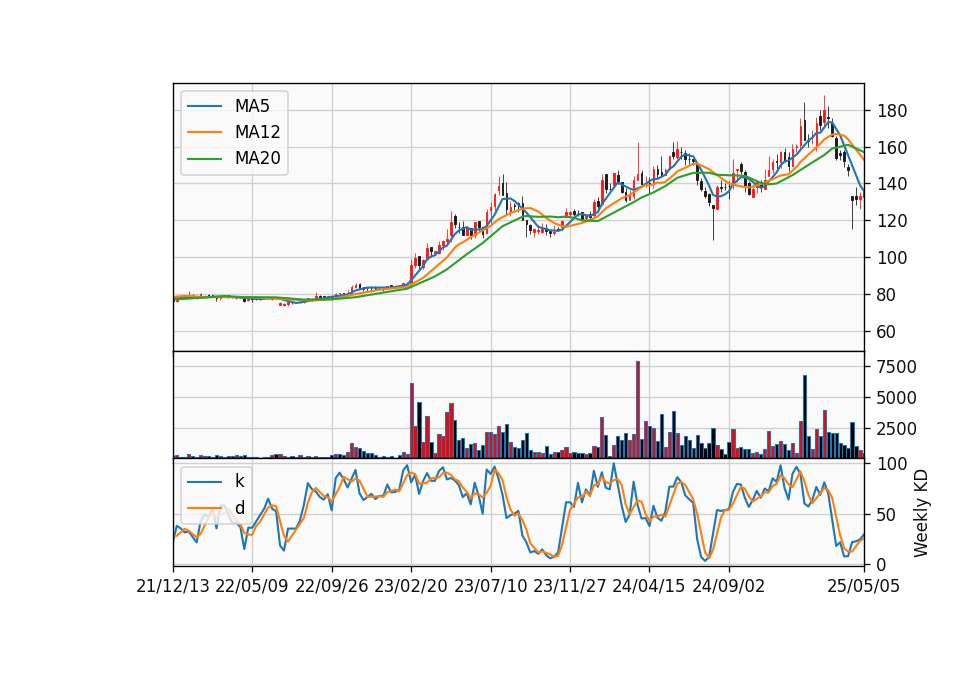
Task: Click the tallest volume bar near 24/04
Action: click(x=638, y=410)
